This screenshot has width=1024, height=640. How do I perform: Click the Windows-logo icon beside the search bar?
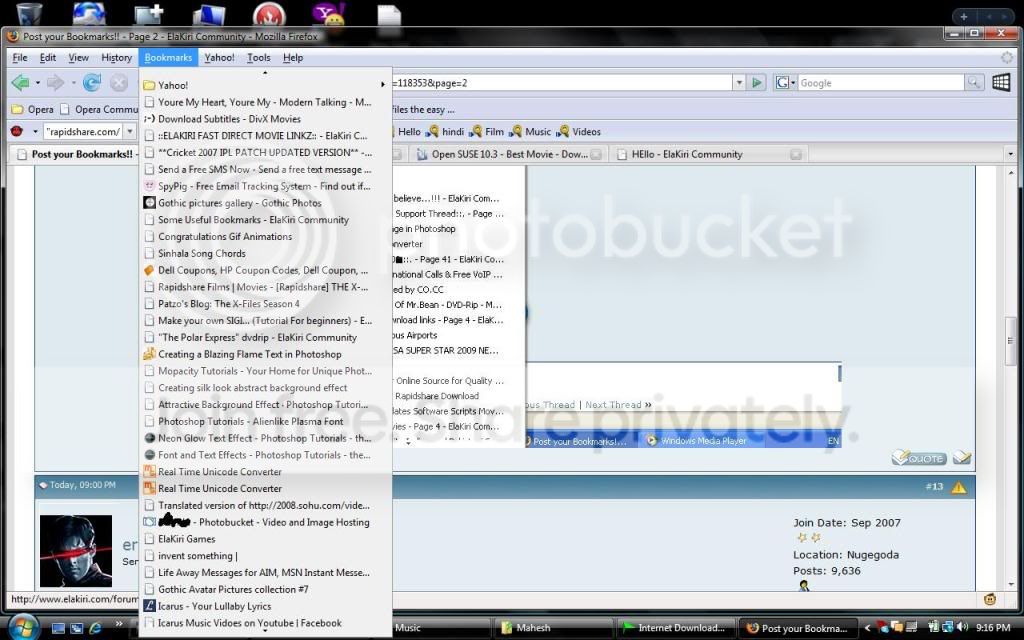click(1000, 83)
